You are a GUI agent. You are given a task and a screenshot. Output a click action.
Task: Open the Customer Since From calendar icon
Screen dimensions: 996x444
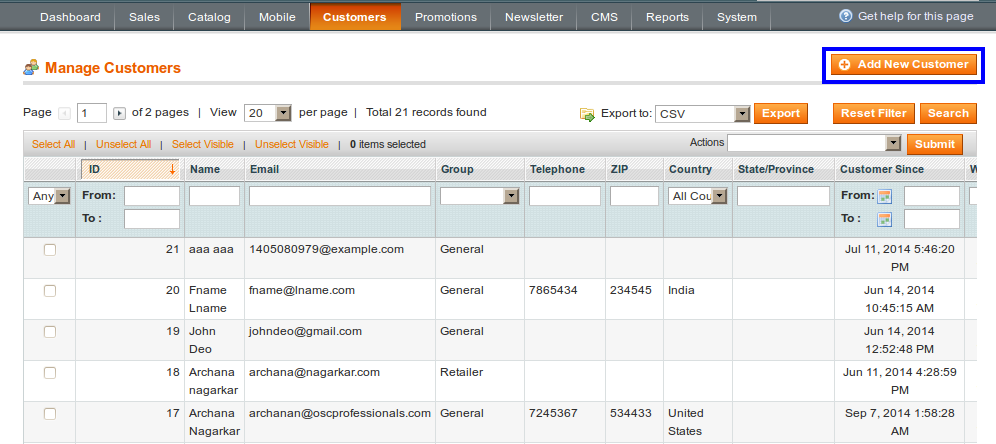[884, 196]
